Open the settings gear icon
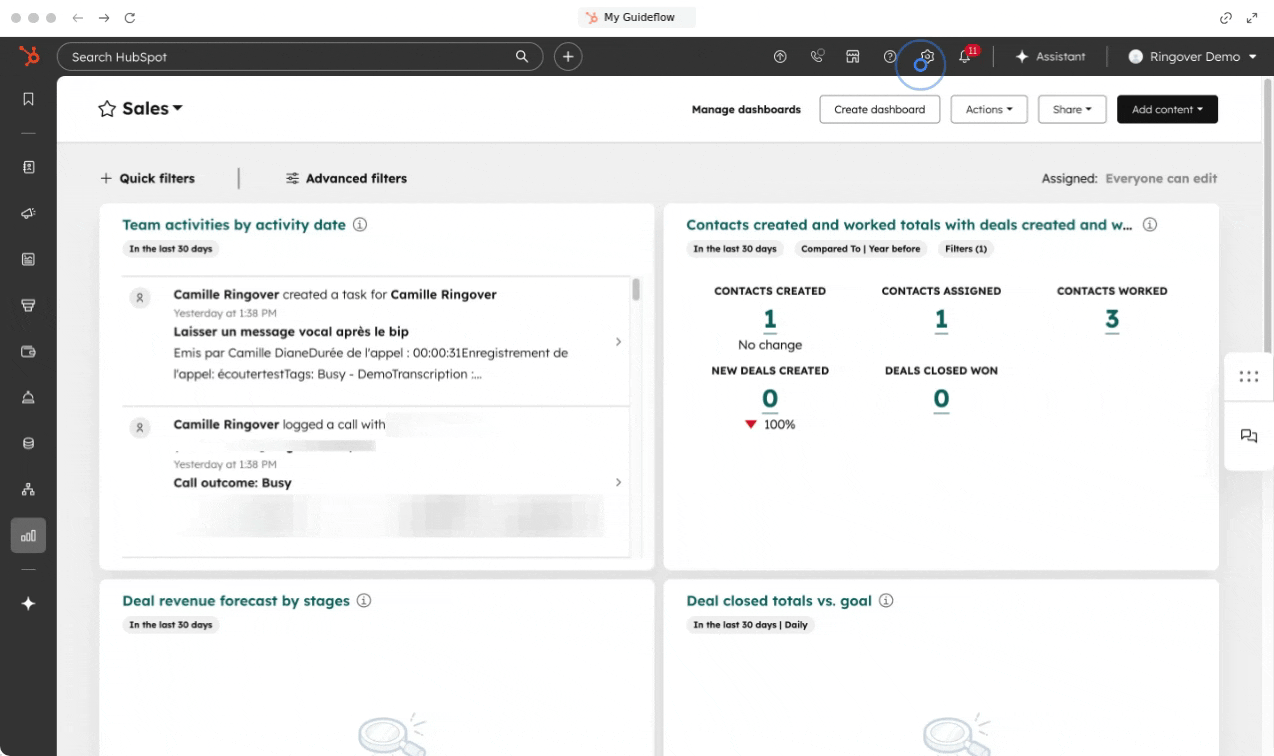Viewport: 1274px width, 756px height. (x=927, y=57)
